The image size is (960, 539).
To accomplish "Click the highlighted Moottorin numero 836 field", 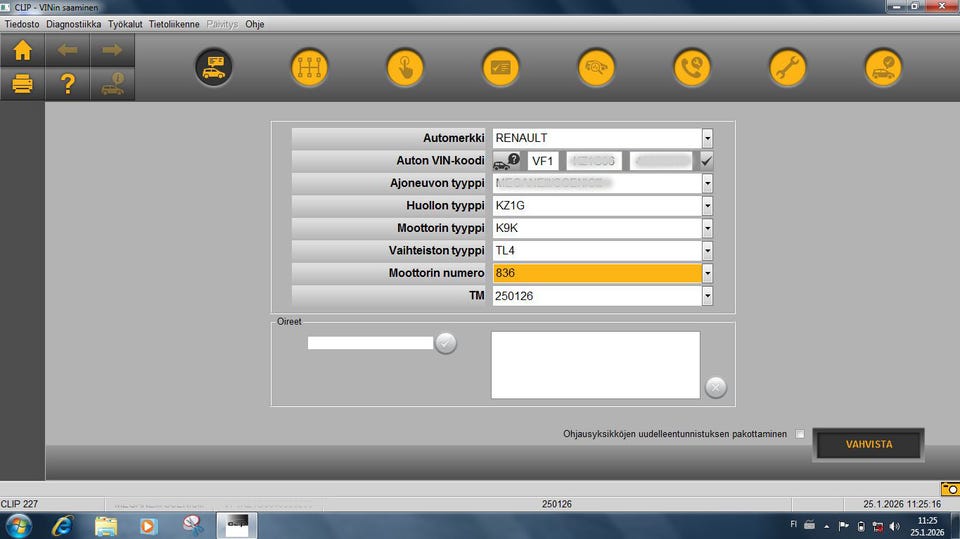I will [597, 273].
